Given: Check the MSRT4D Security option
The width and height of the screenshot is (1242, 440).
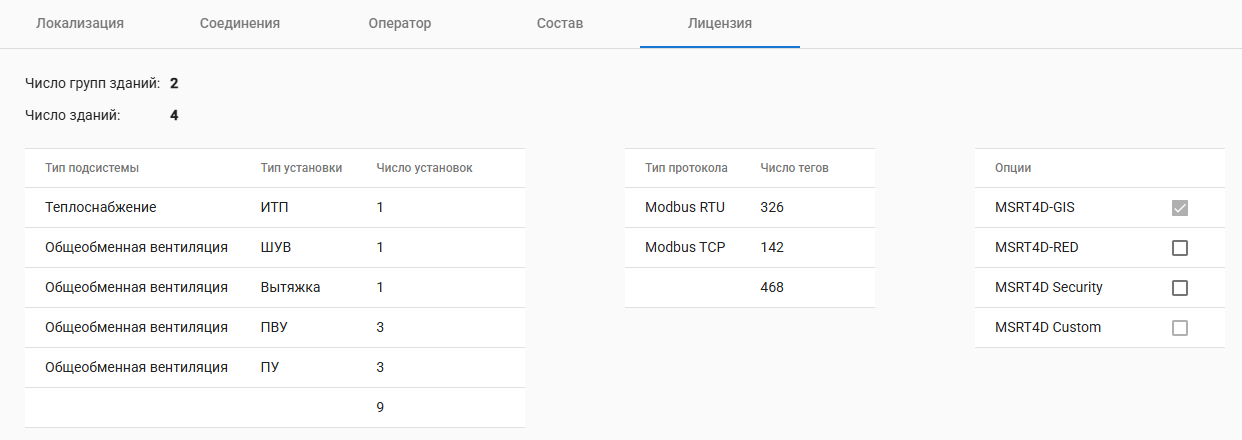Looking at the screenshot, I should [x=1180, y=288].
